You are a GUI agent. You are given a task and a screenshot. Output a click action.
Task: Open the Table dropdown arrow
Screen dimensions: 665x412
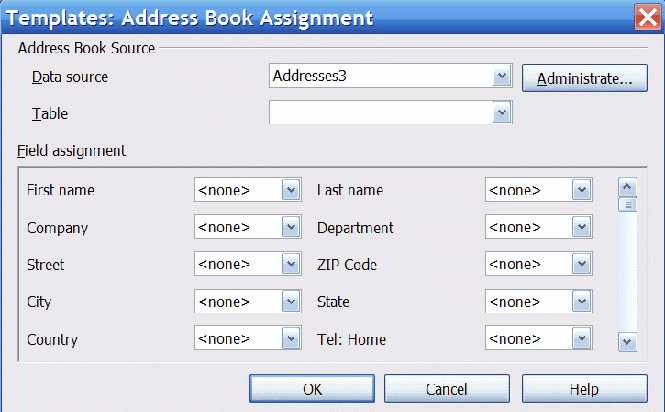502,113
